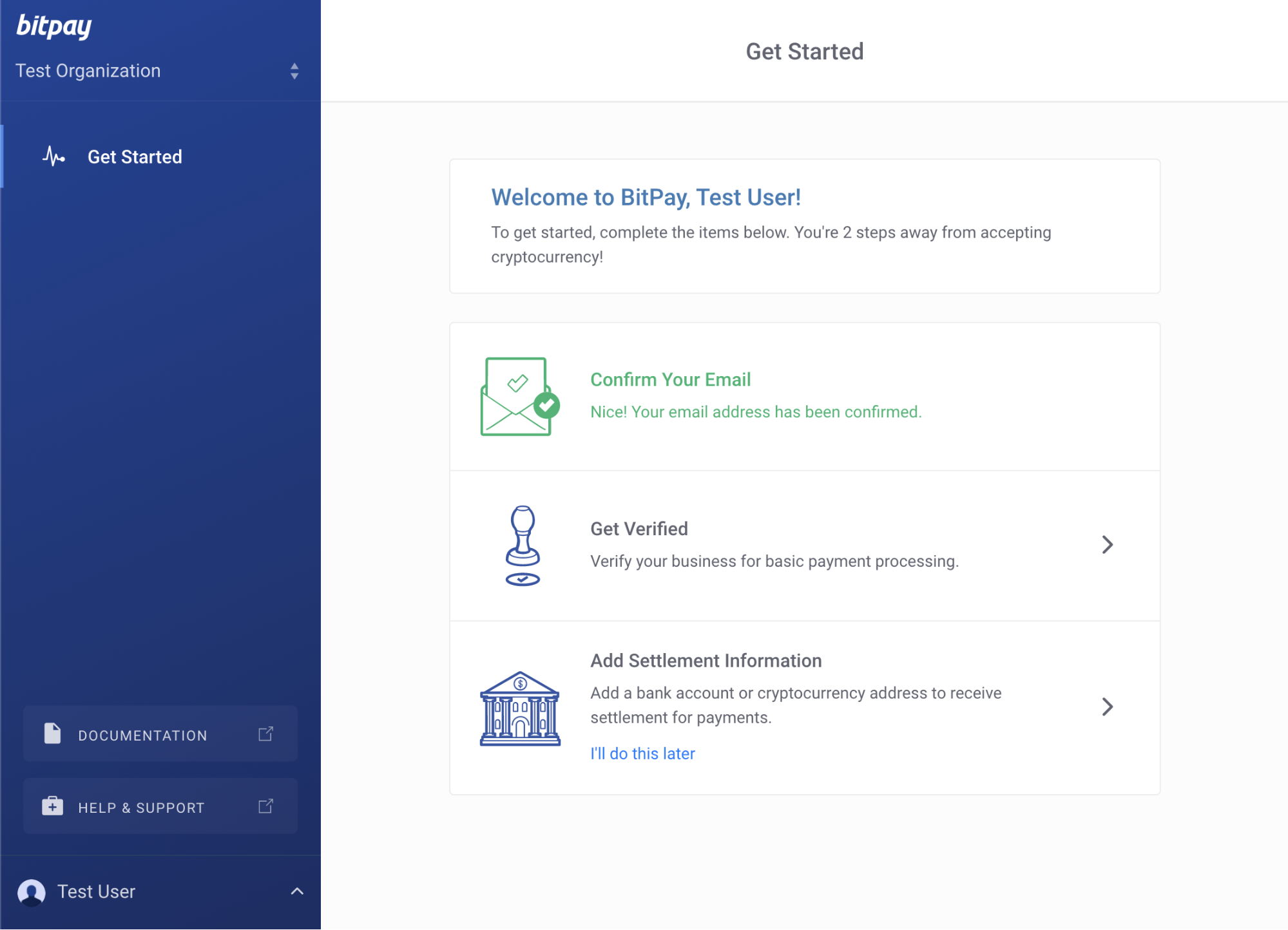
Task: Open the Get Started sidebar item
Action: 161,157
